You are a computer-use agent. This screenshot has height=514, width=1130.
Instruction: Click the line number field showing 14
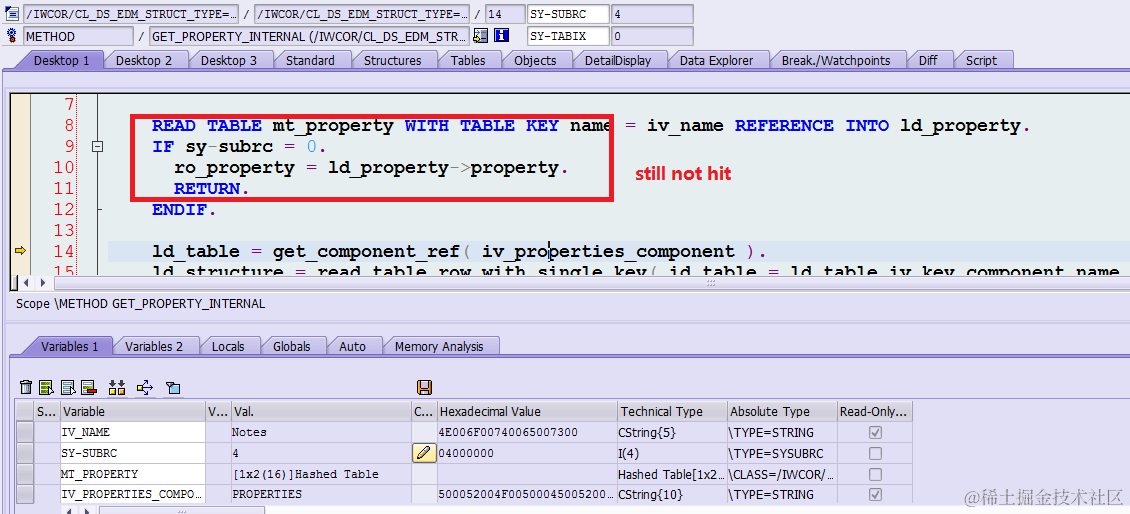[x=504, y=13]
